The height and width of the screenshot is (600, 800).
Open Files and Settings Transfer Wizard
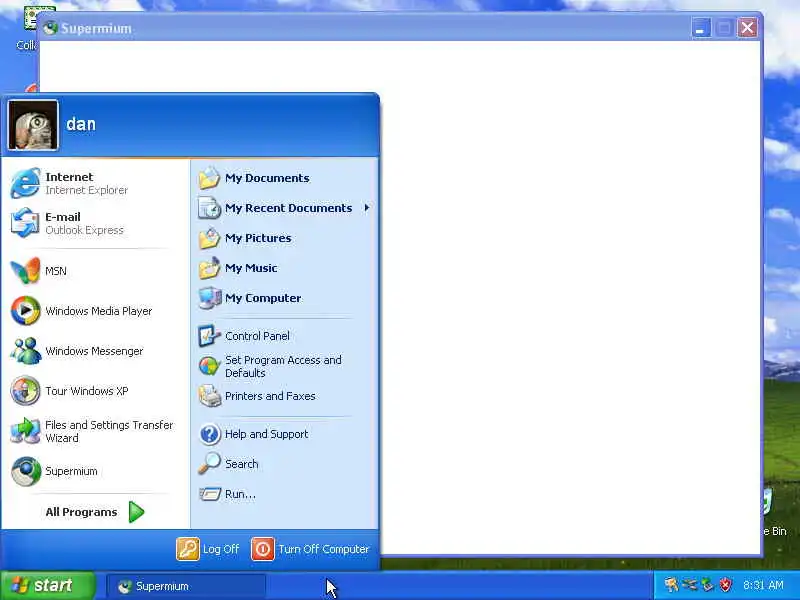click(95, 431)
